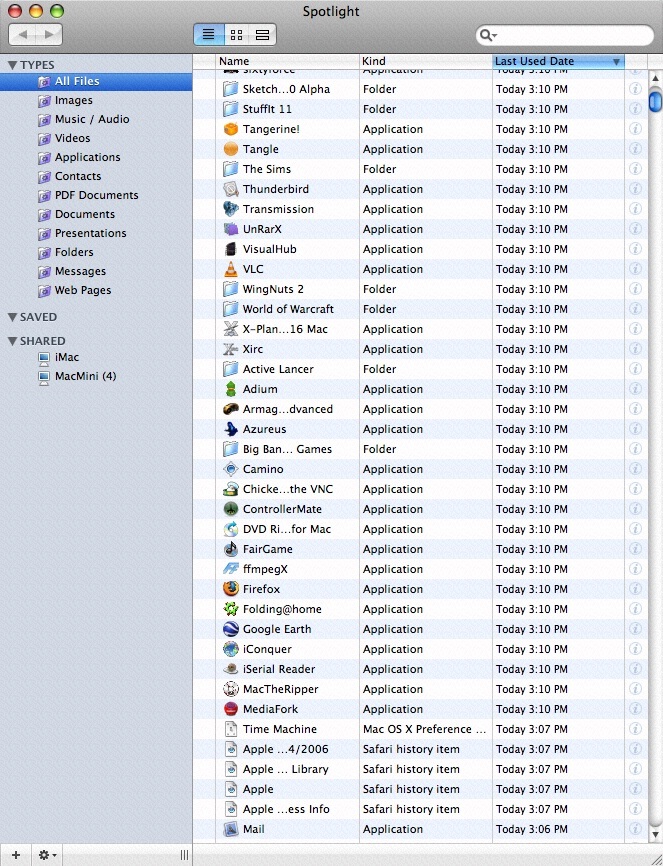Click the Adium duck icon
This screenshot has height=866, width=663.
[230, 389]
